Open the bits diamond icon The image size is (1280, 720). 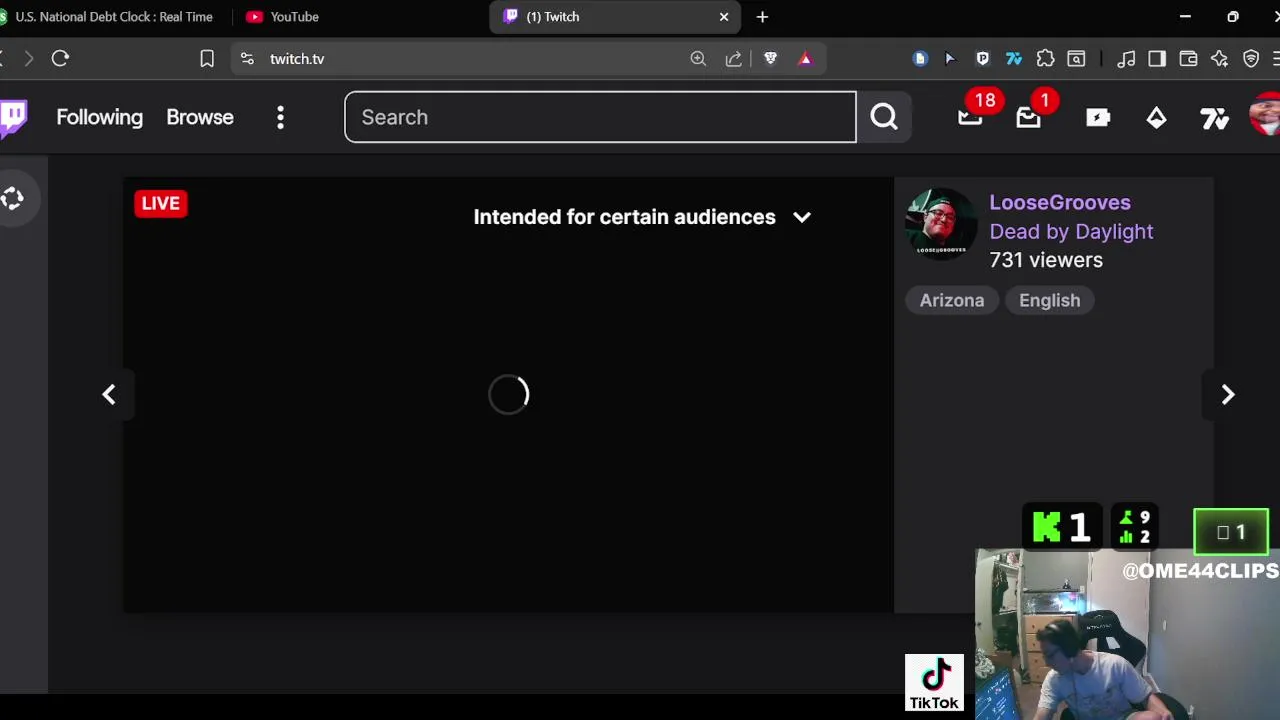click(x=1156, y=117)
